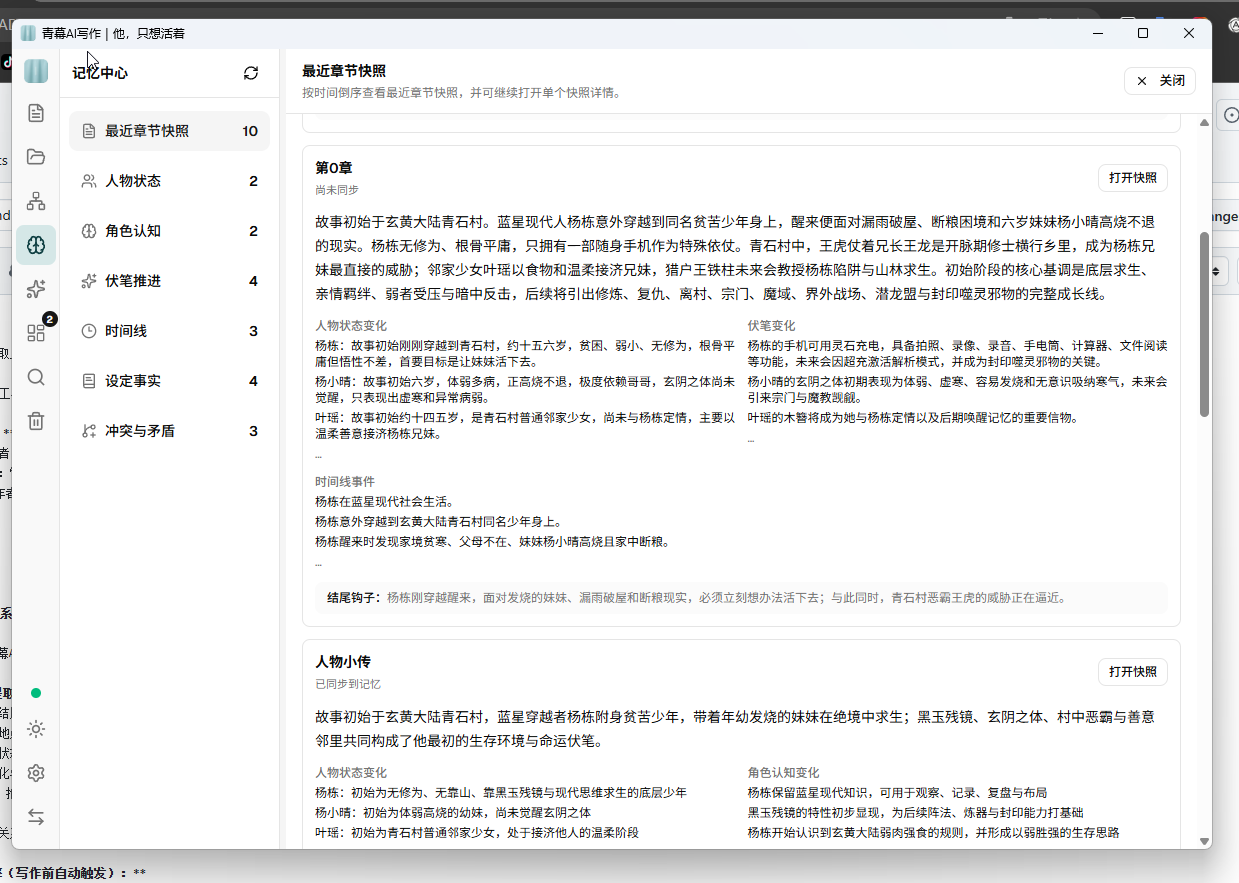
Task: Toggle the sun light theme icon
Action: pos(36,729)
